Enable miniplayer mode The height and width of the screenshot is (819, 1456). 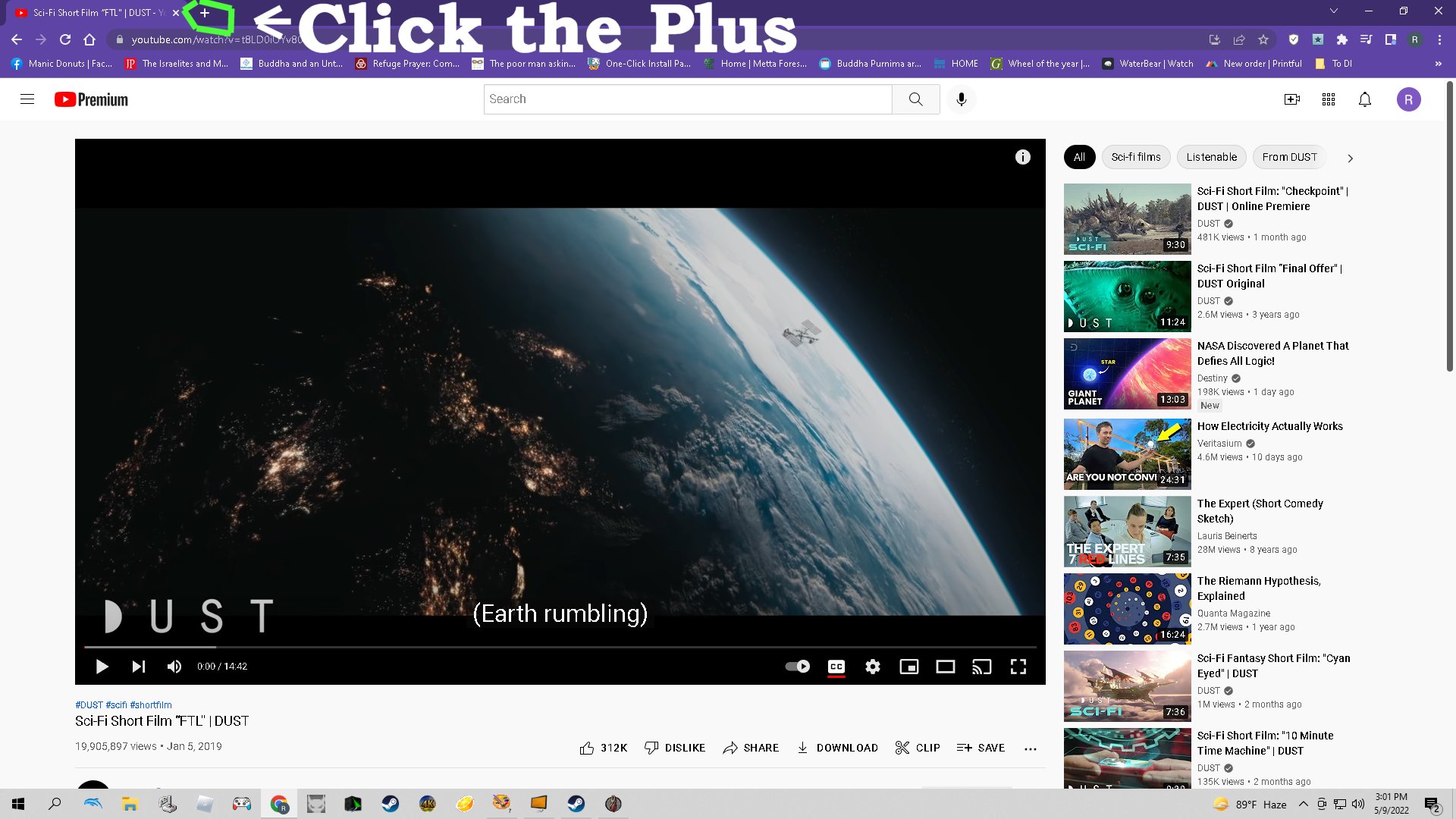coord(909,667)
